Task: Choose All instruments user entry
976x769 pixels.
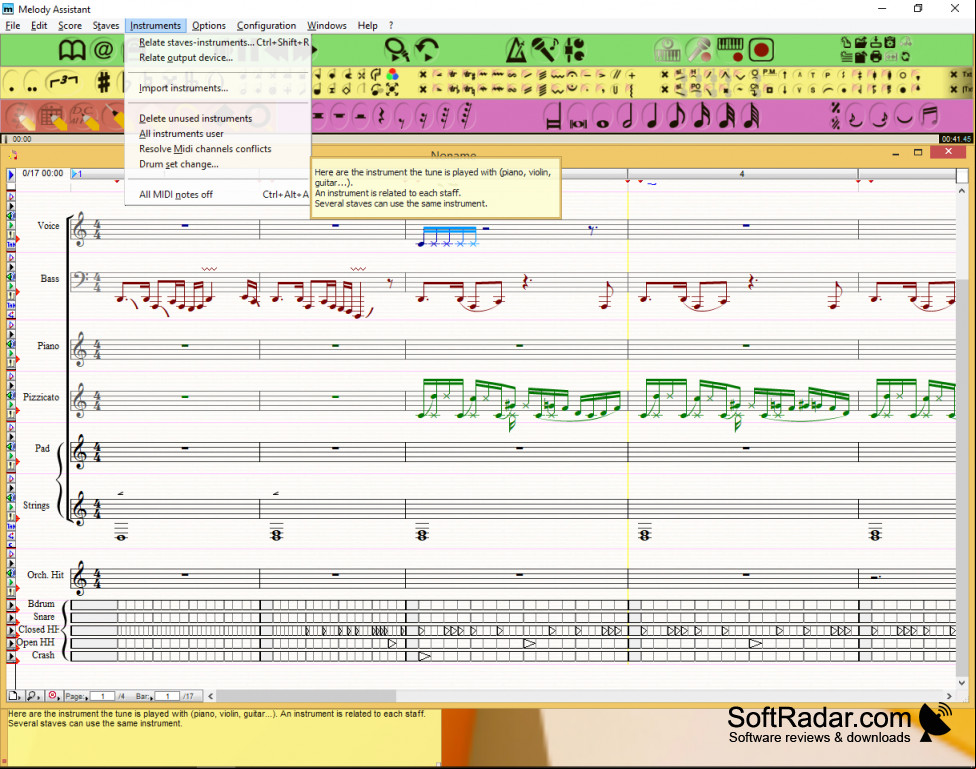Action: click(x=218, y=134)
